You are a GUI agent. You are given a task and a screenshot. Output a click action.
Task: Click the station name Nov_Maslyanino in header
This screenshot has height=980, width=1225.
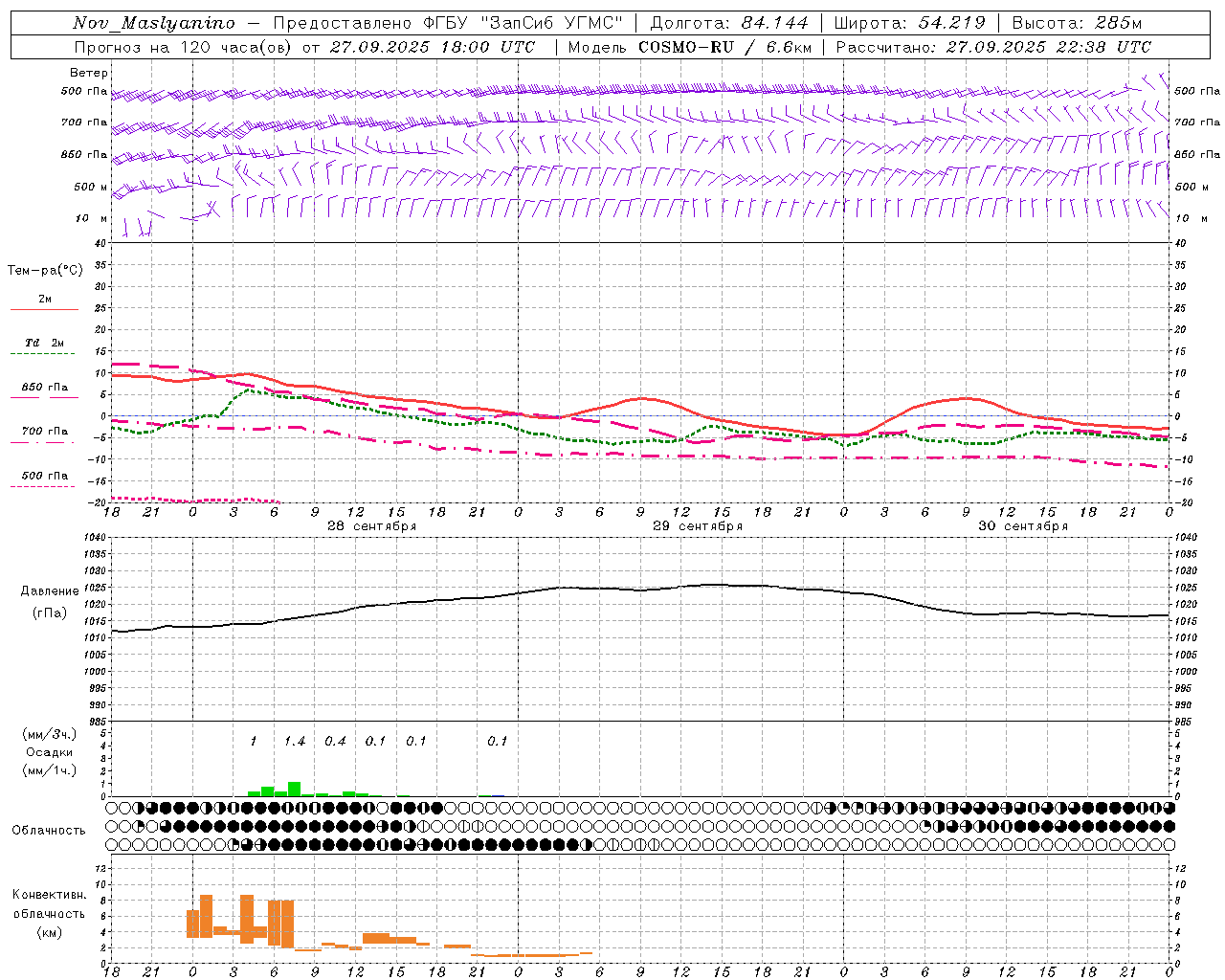(x=153, y=23)
